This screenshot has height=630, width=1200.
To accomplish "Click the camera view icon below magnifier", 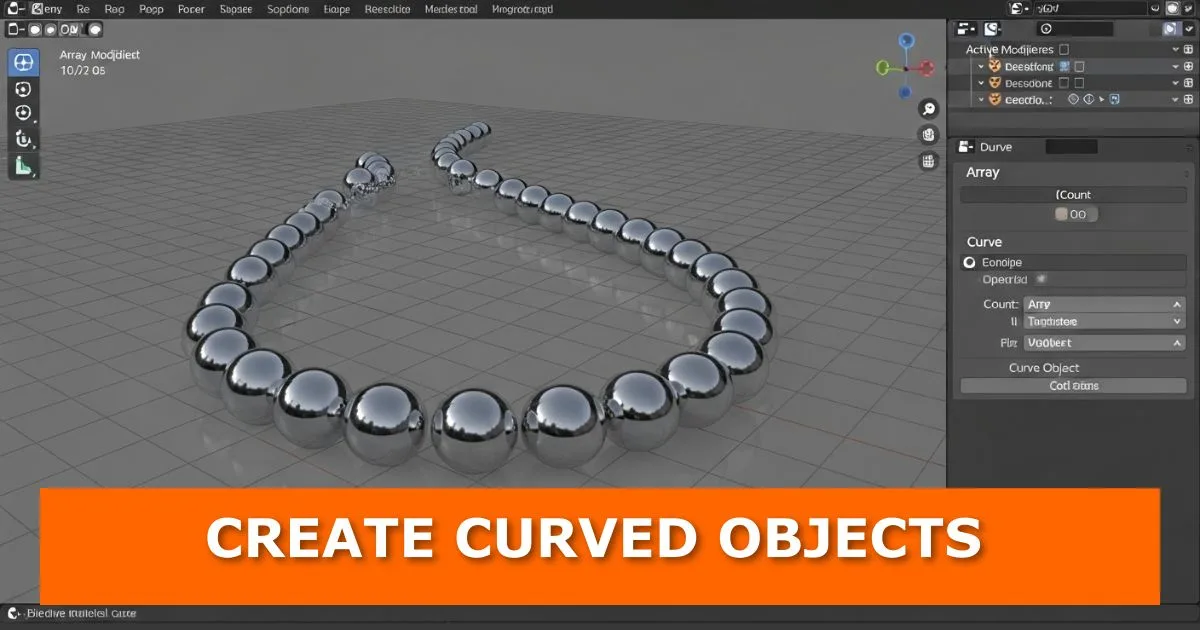I will 929,135.
